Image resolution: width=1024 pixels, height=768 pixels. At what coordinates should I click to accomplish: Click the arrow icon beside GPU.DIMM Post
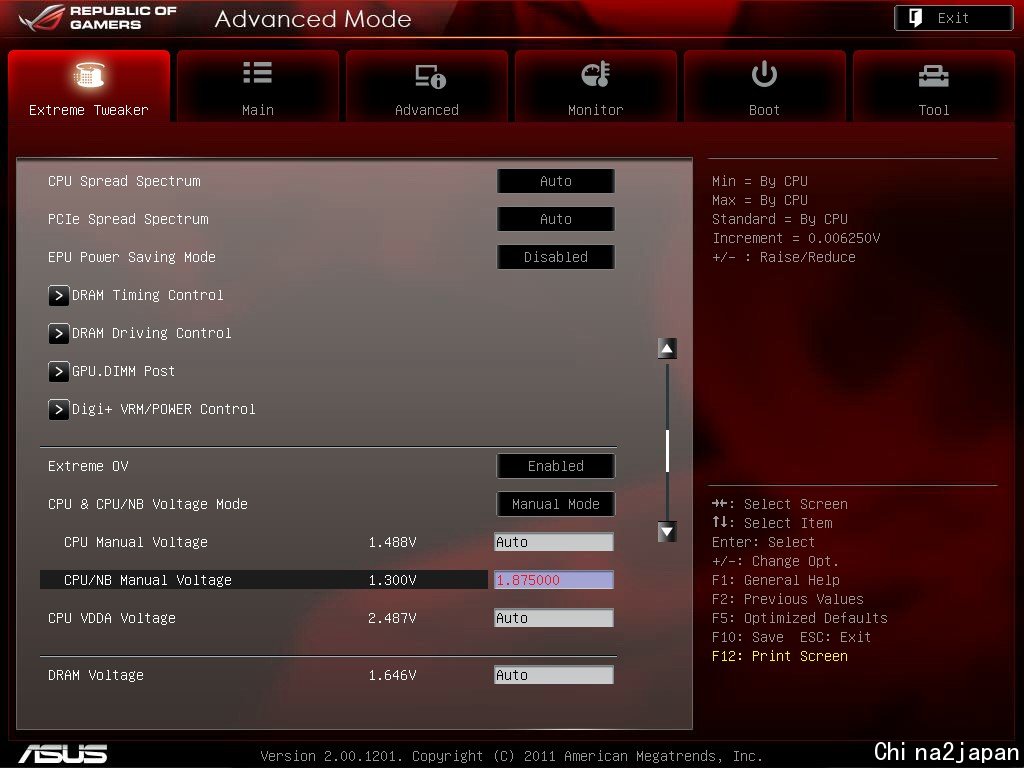click(58, 371)
